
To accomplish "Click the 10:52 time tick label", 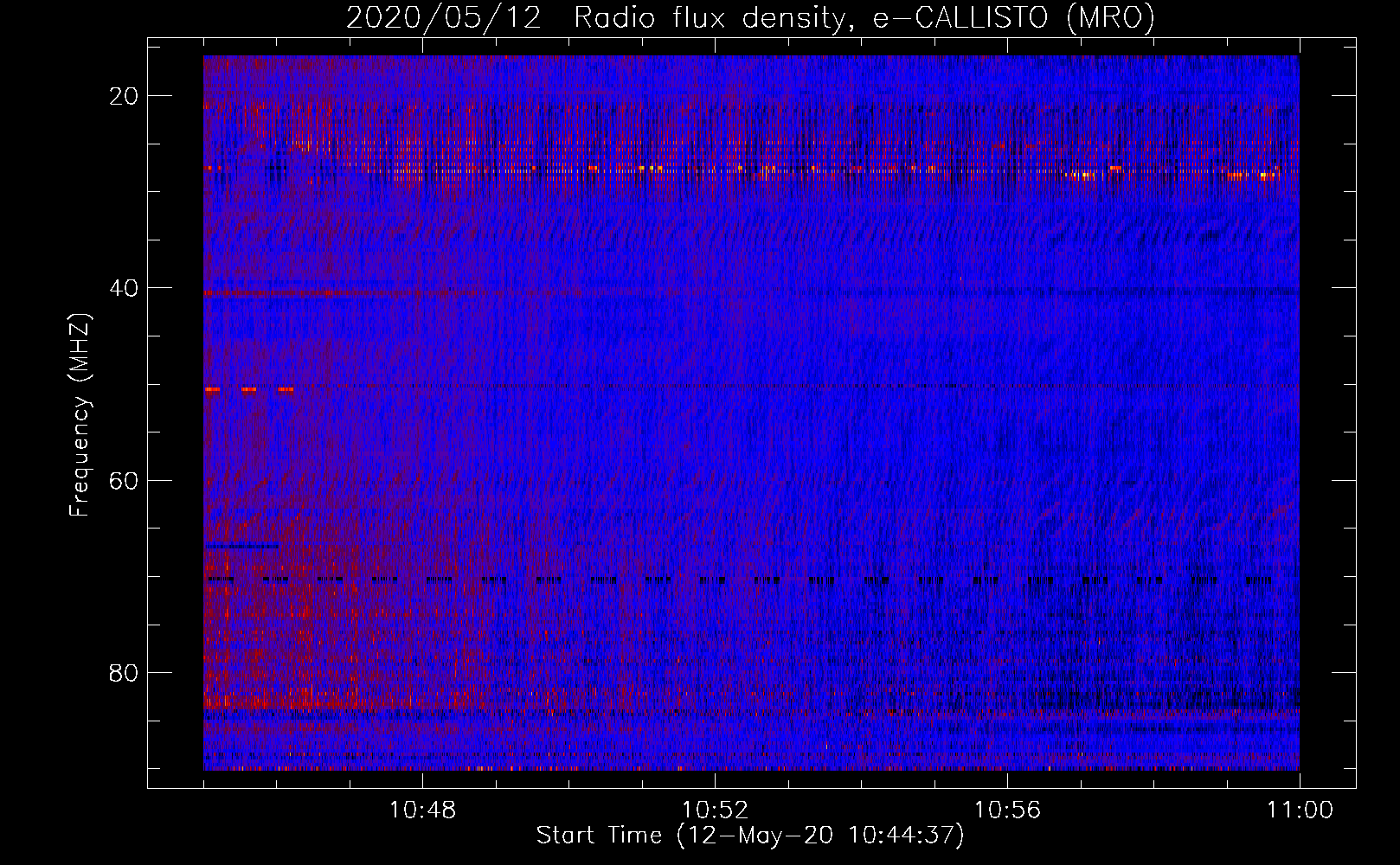I will pos(715,811).
